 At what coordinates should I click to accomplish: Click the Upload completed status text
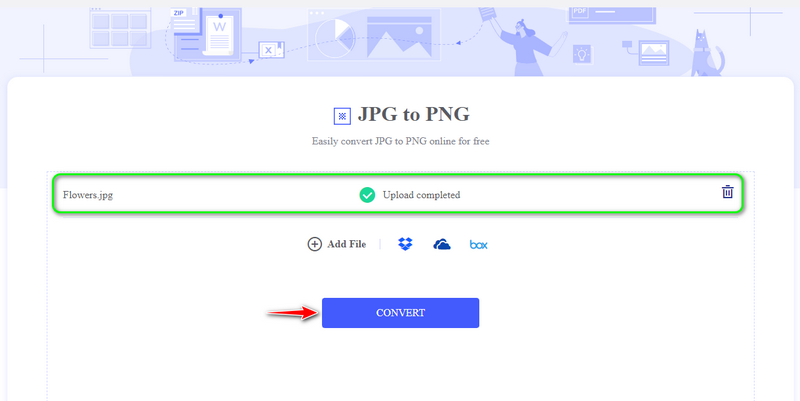point(422,195)
